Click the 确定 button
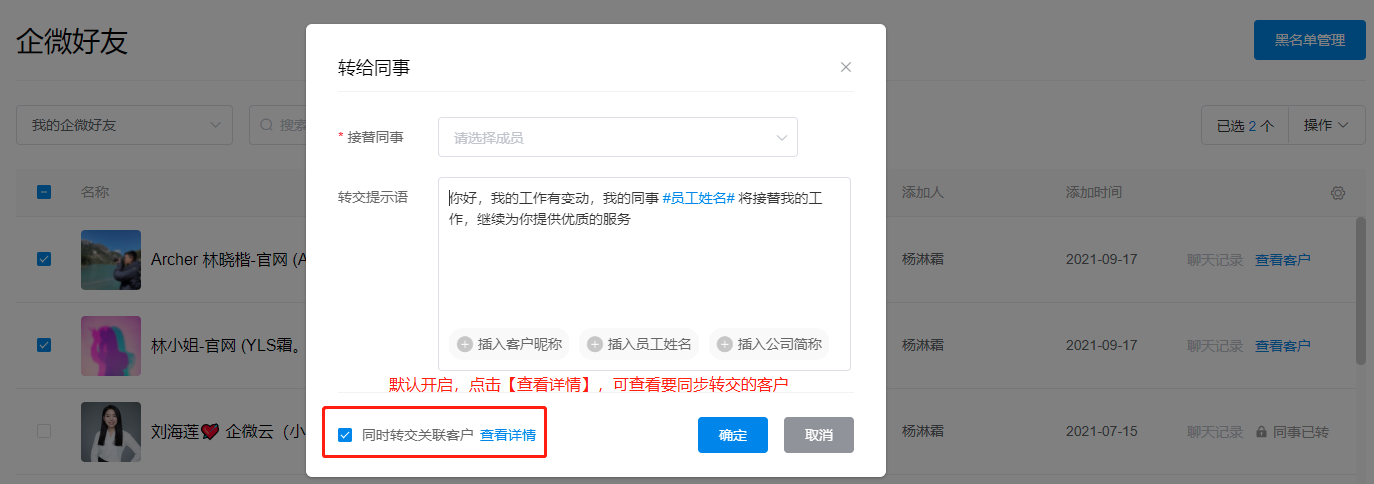1374x484 pixels. pyautogui.click(x=732, y=435)
